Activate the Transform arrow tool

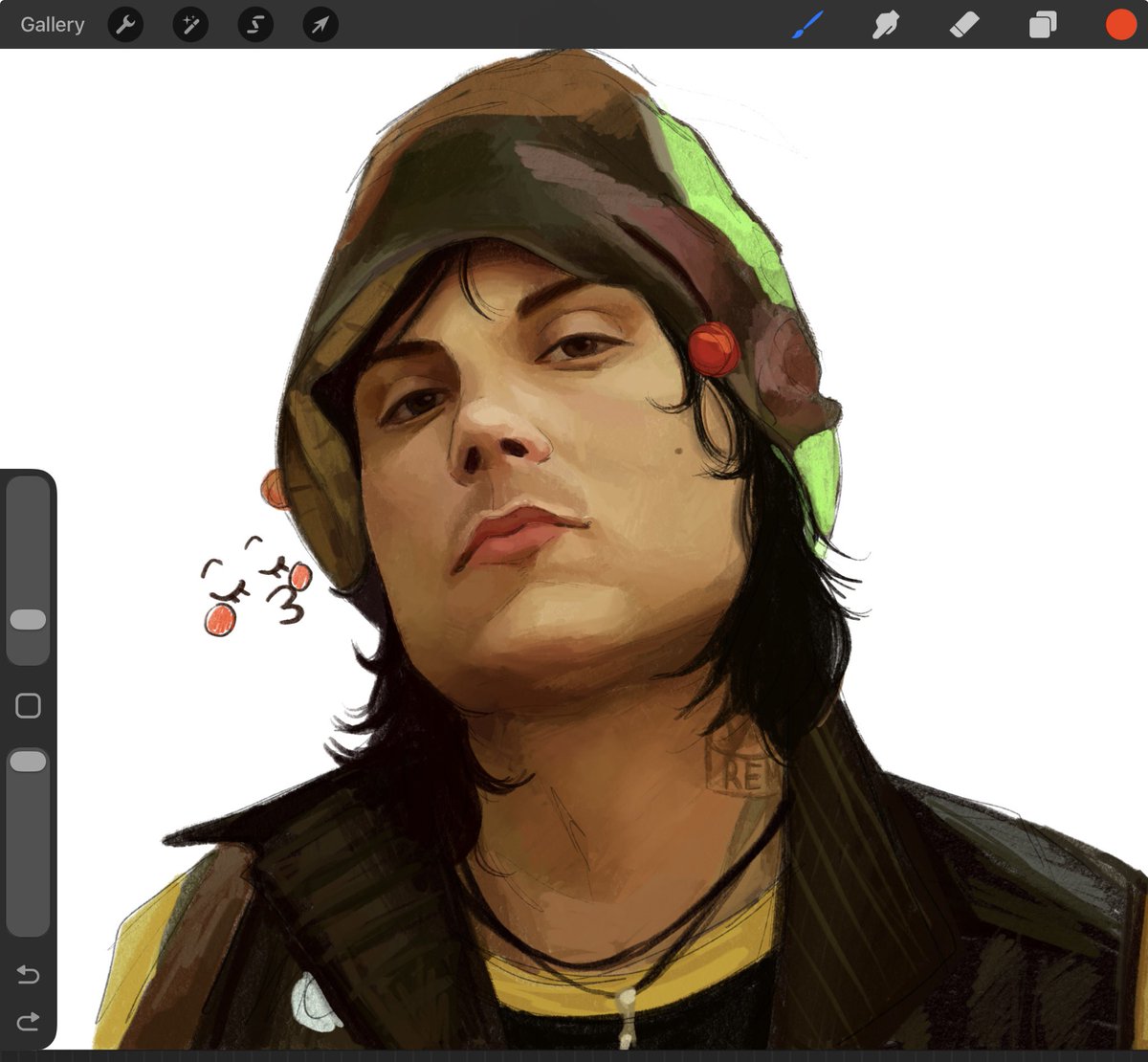(x=320, y=25)
